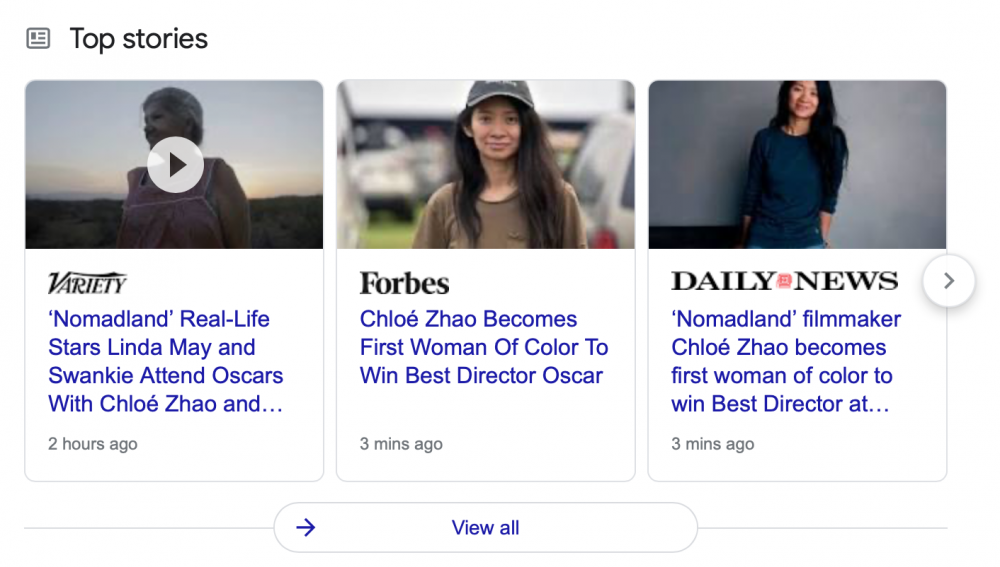The image size is (1000, 567).
Task: Show next stories with right chevron
Action: (x=949, y=281)
